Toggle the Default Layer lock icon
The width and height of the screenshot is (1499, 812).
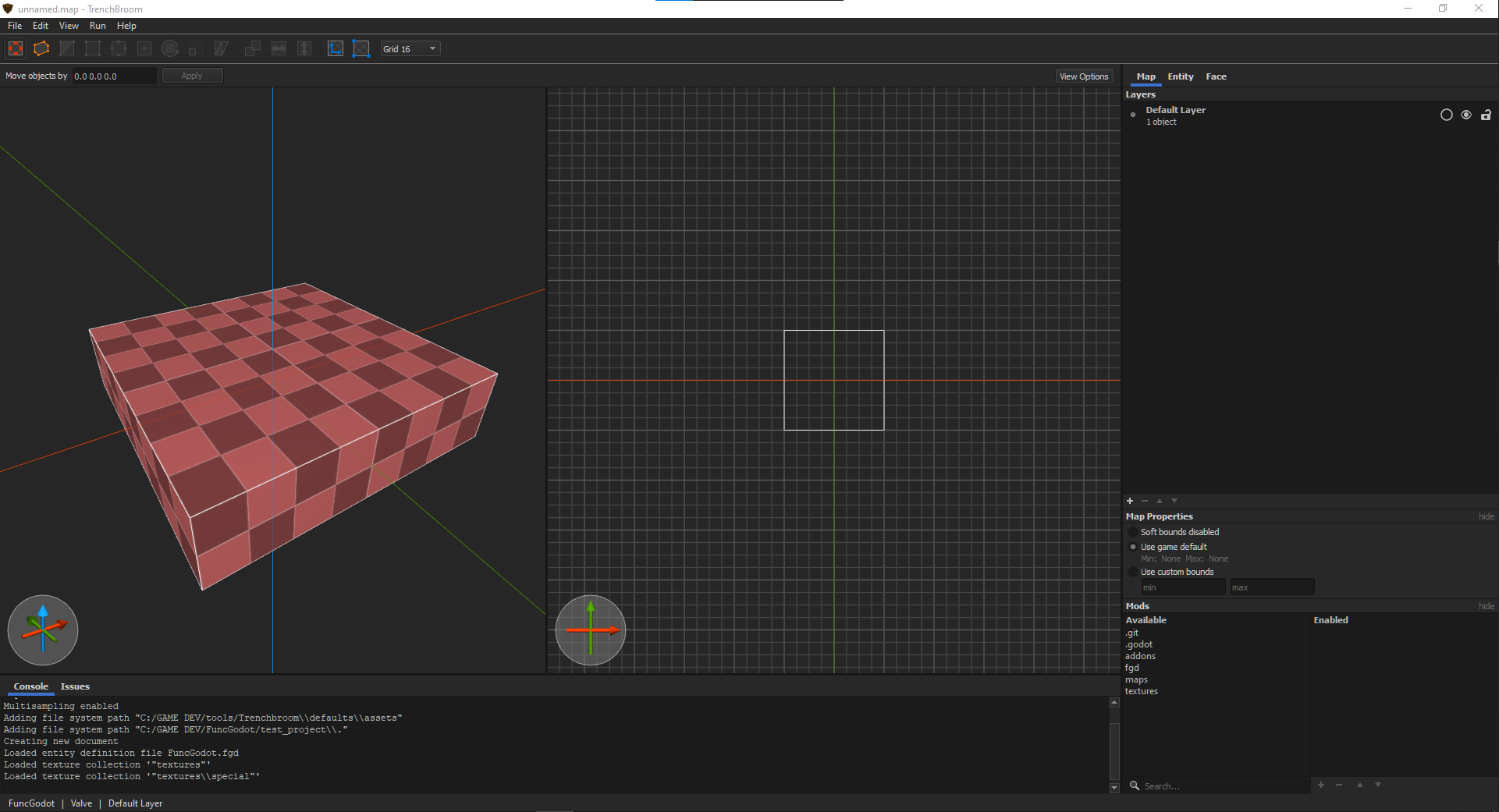pyautogui.click(x=1486, y=115)
